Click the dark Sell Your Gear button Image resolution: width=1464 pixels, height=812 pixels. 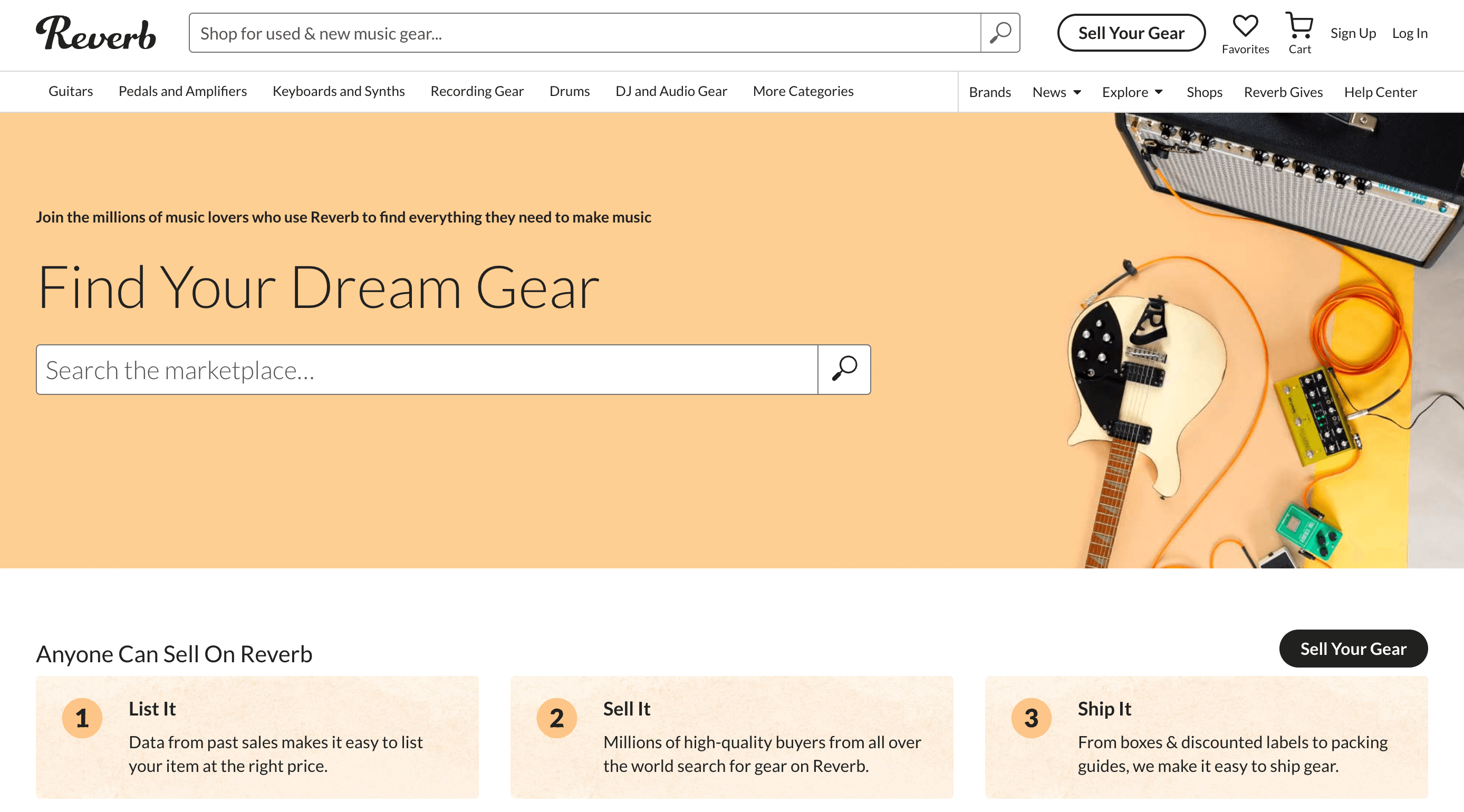point(1353,649)
